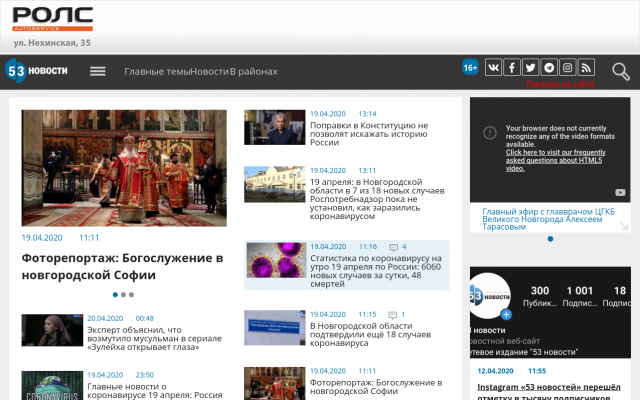Click the РОЛС autoservice banner logo
Screen dimensions: 640x400
[x=53, y=19]
